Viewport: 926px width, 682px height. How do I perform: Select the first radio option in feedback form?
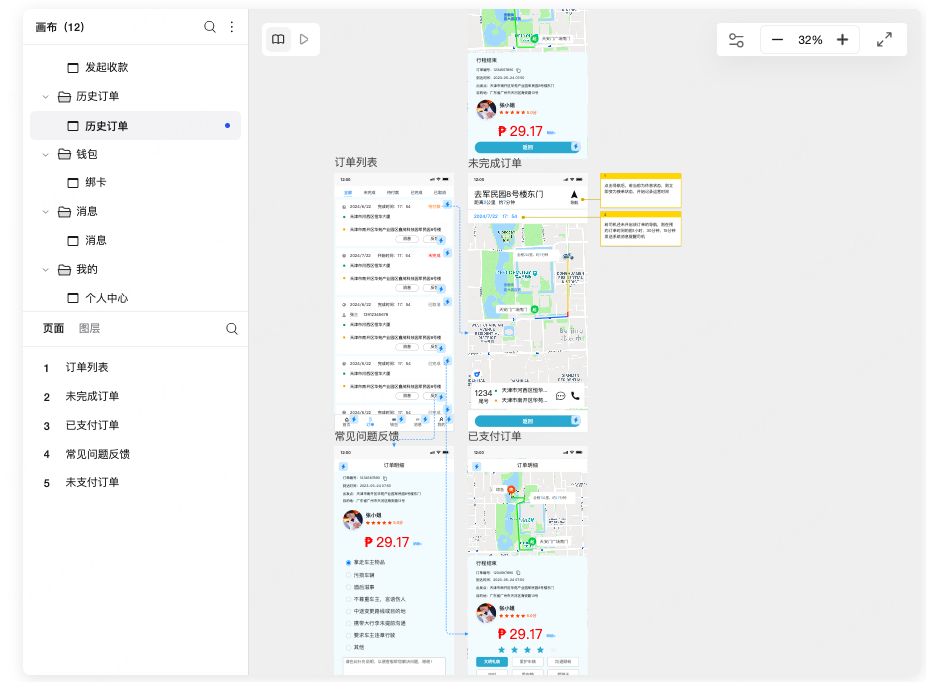[x=348, y=562]
